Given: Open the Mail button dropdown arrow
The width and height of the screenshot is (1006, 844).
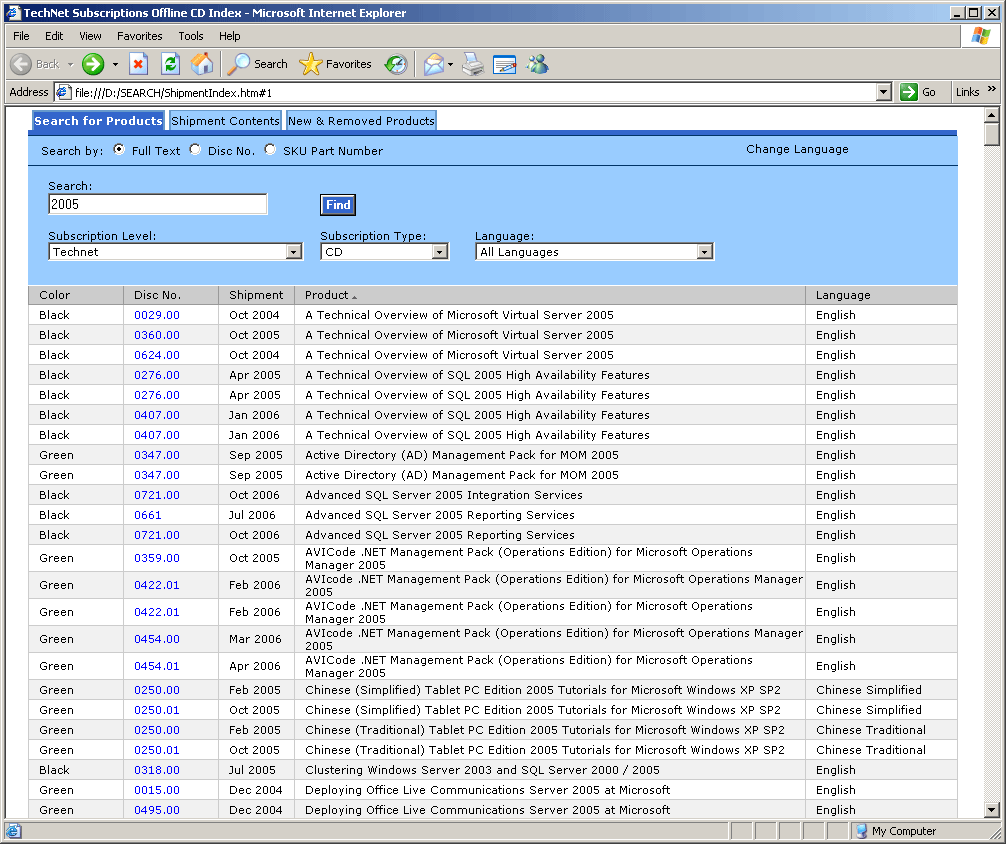Looking at the screenshot, I should pyautogui.click(x=450, y=64).
